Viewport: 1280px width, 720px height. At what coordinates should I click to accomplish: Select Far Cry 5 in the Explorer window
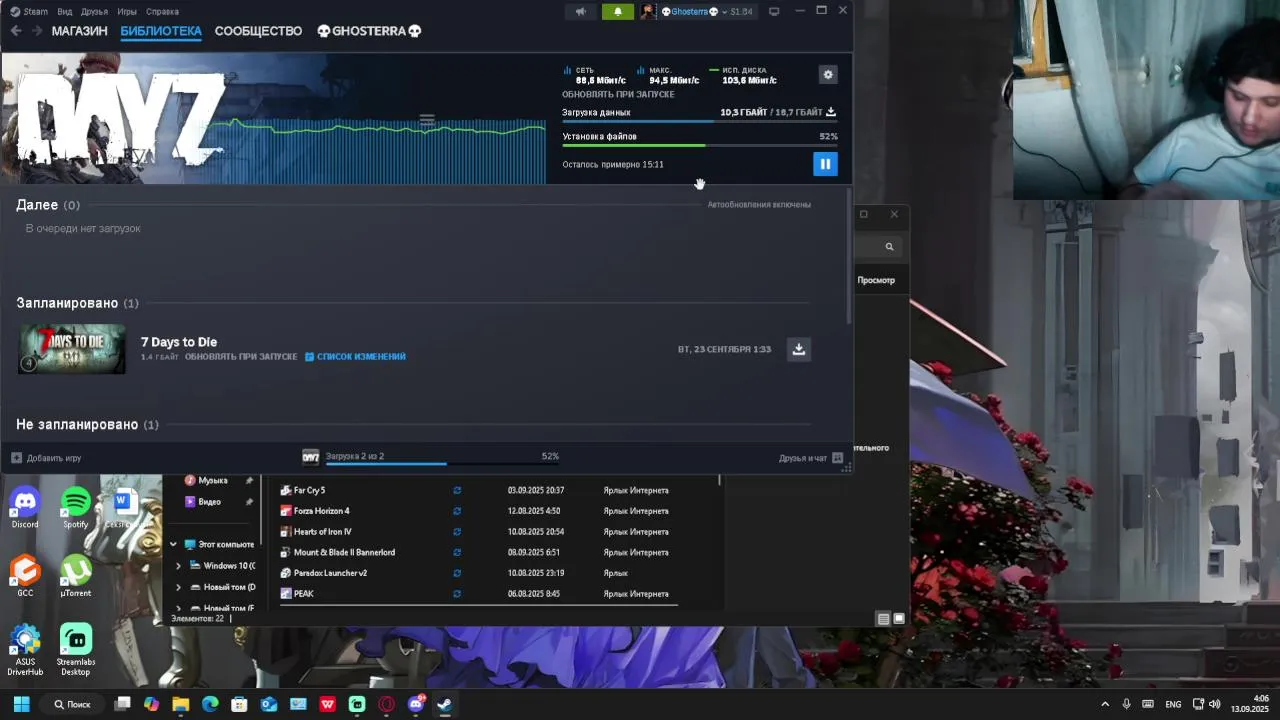pyautogui.click(x=309, y=490)
